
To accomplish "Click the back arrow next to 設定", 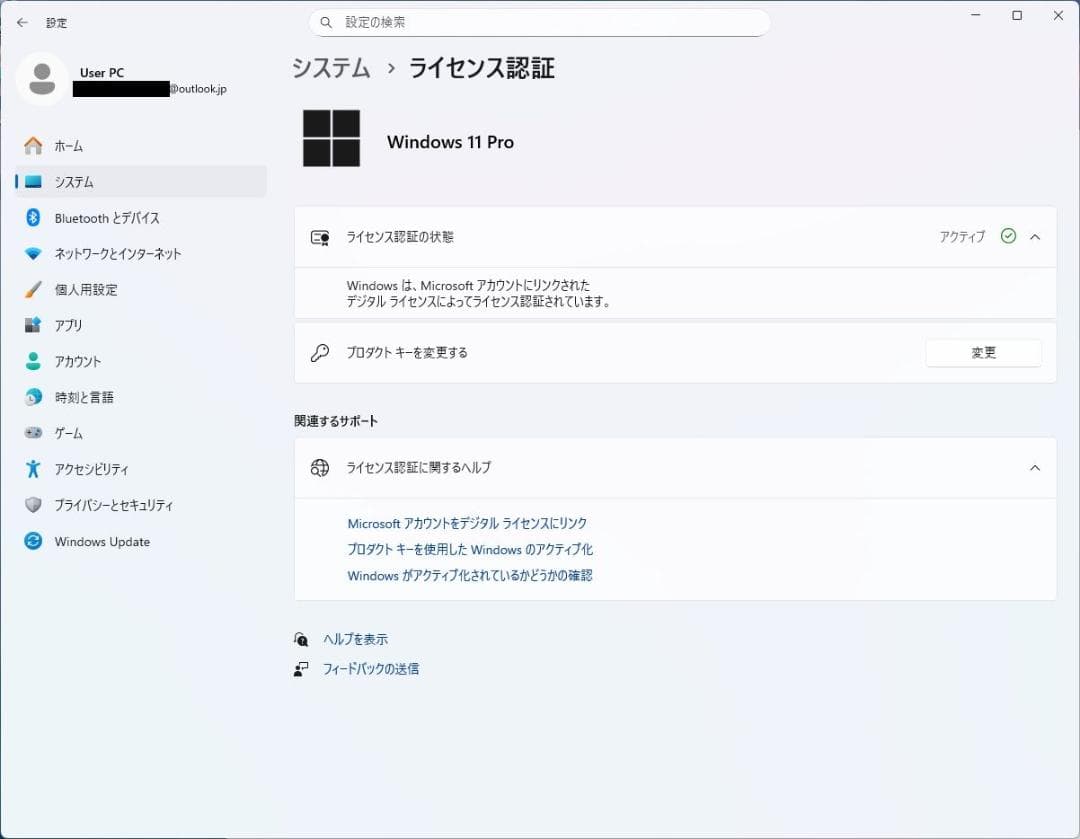I will tap(21, 22).
